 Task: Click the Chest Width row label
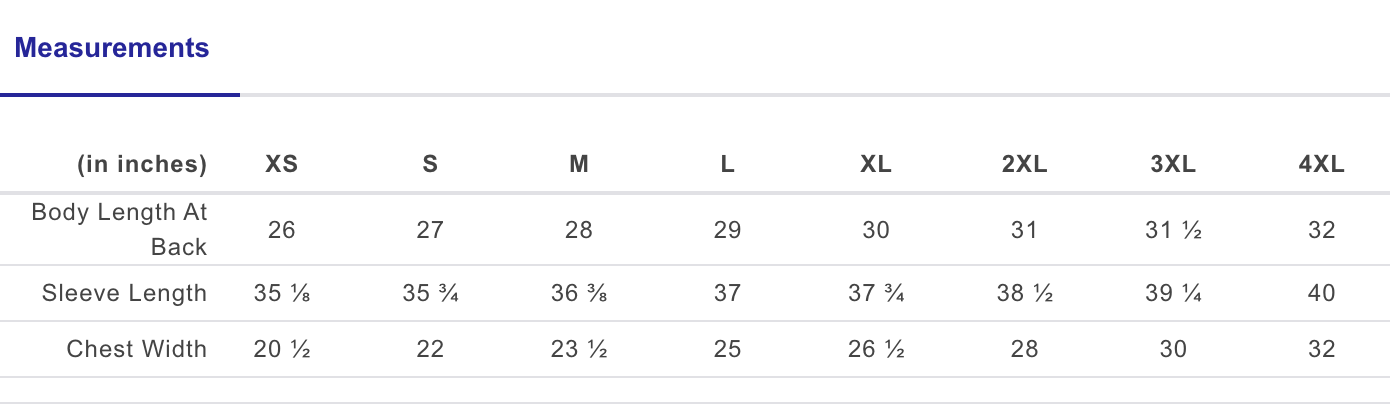[136, 349]
